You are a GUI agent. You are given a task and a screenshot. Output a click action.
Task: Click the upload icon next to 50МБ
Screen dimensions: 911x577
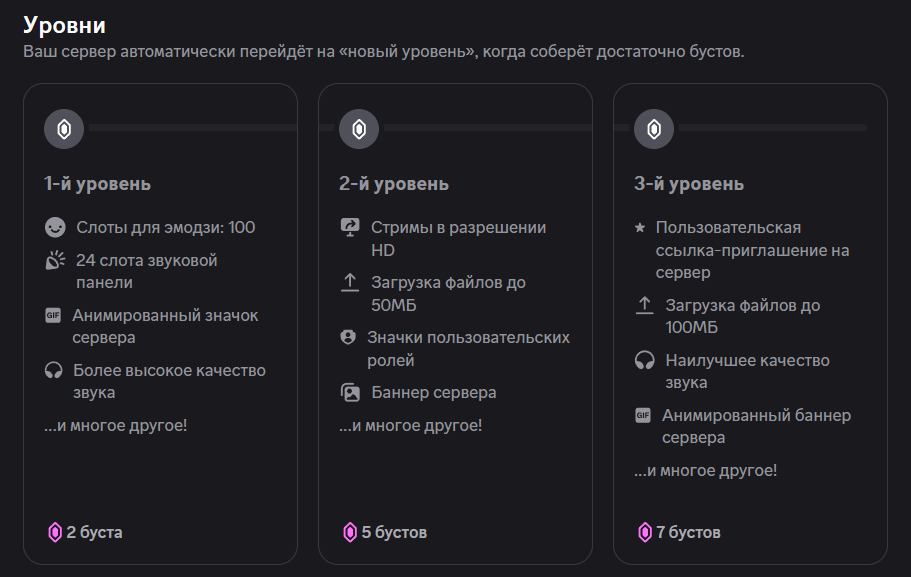[349, 283]
